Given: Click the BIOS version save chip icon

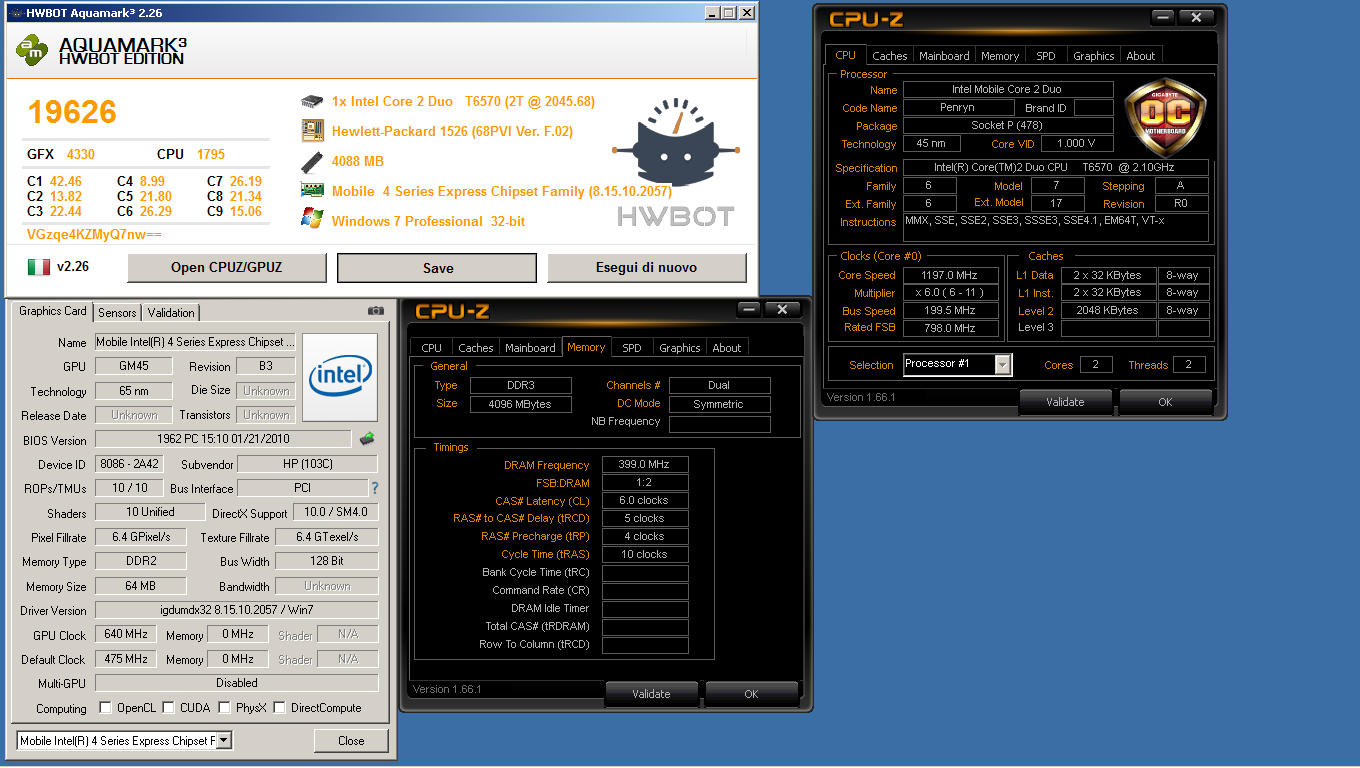Looking at the screenshot, I should click(367, 438).
